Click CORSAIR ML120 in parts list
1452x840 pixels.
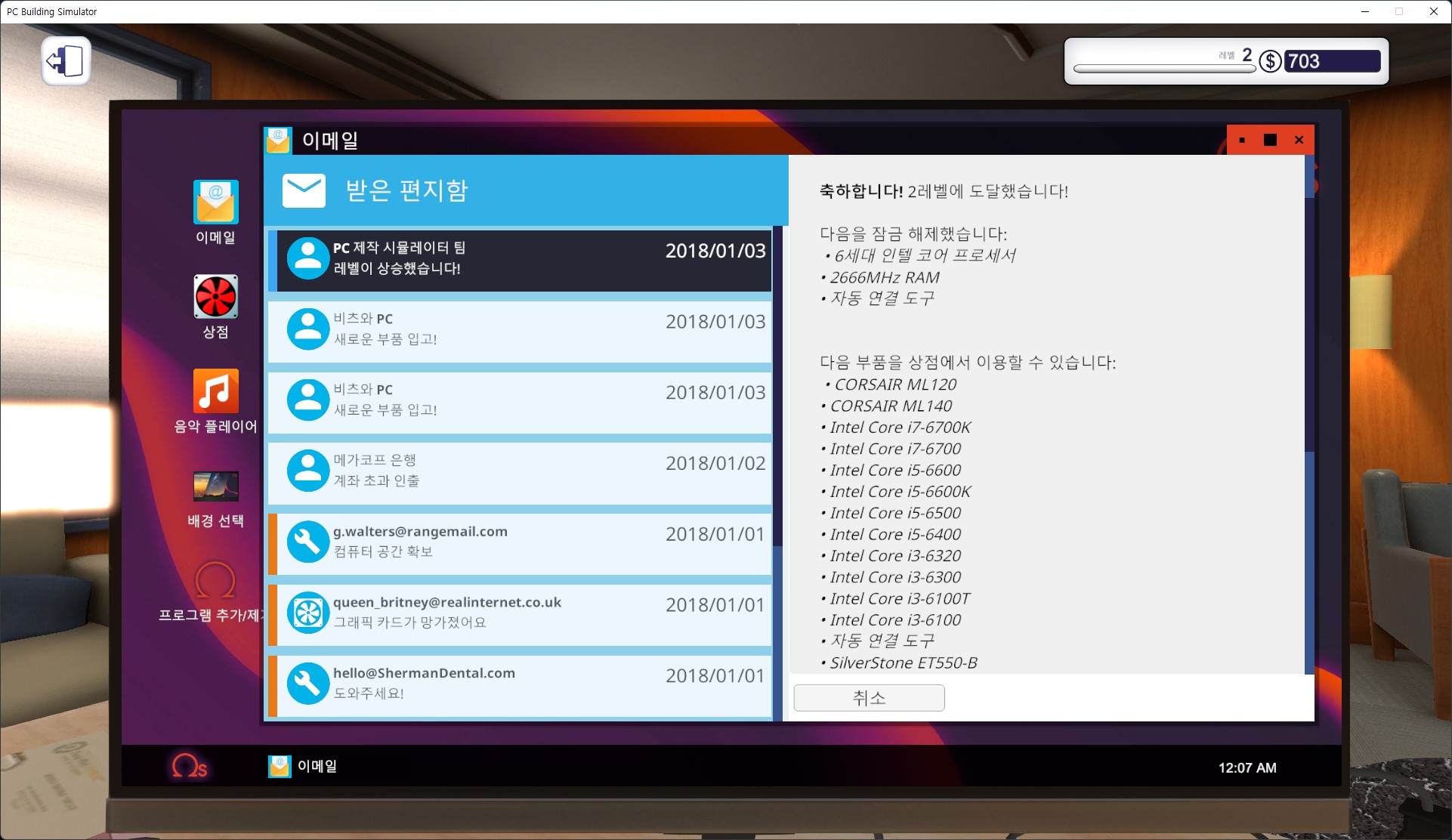tap(895, 384)
